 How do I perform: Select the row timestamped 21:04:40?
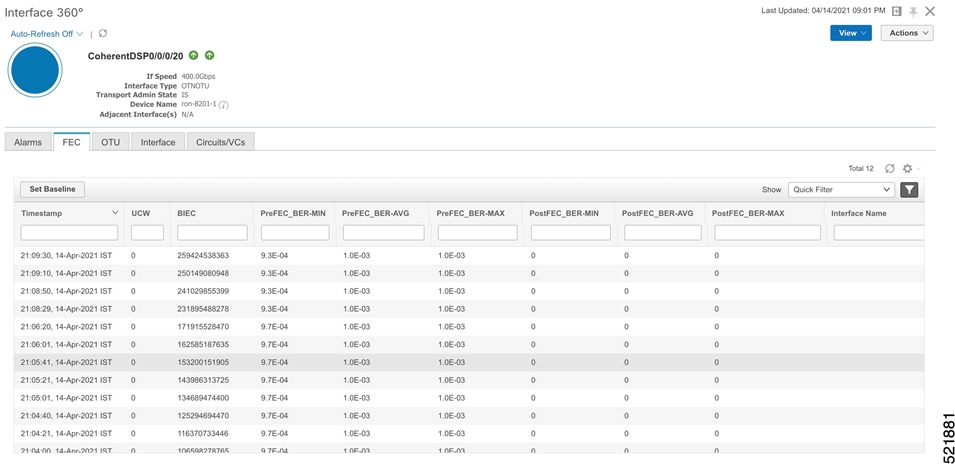pyautogui.click(x=469, y=416)
